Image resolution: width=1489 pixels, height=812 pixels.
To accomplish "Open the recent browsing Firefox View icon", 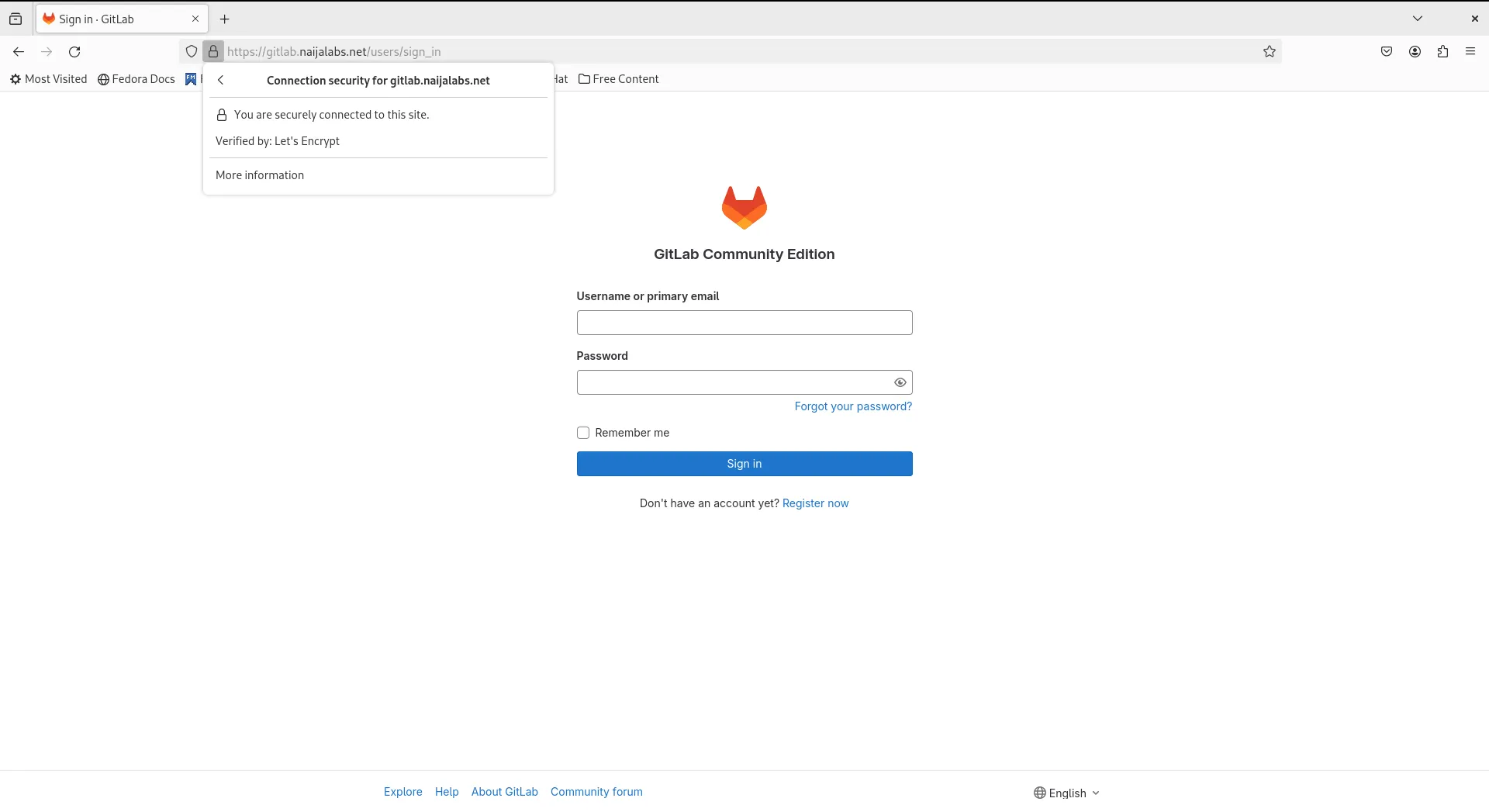I will coord(16,19).
